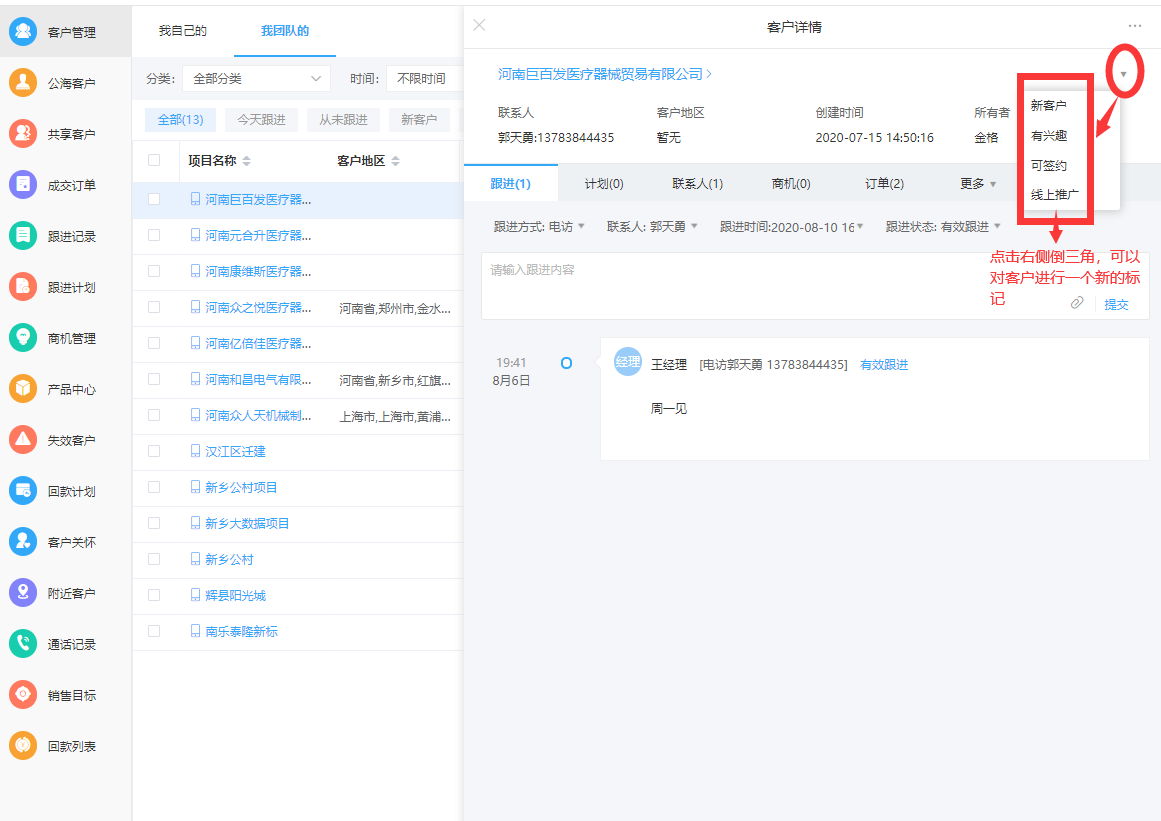Check the box for 河南和昌电气有限
The width and height of the screenshot is (1161, 821).
(x=154, y=379)
